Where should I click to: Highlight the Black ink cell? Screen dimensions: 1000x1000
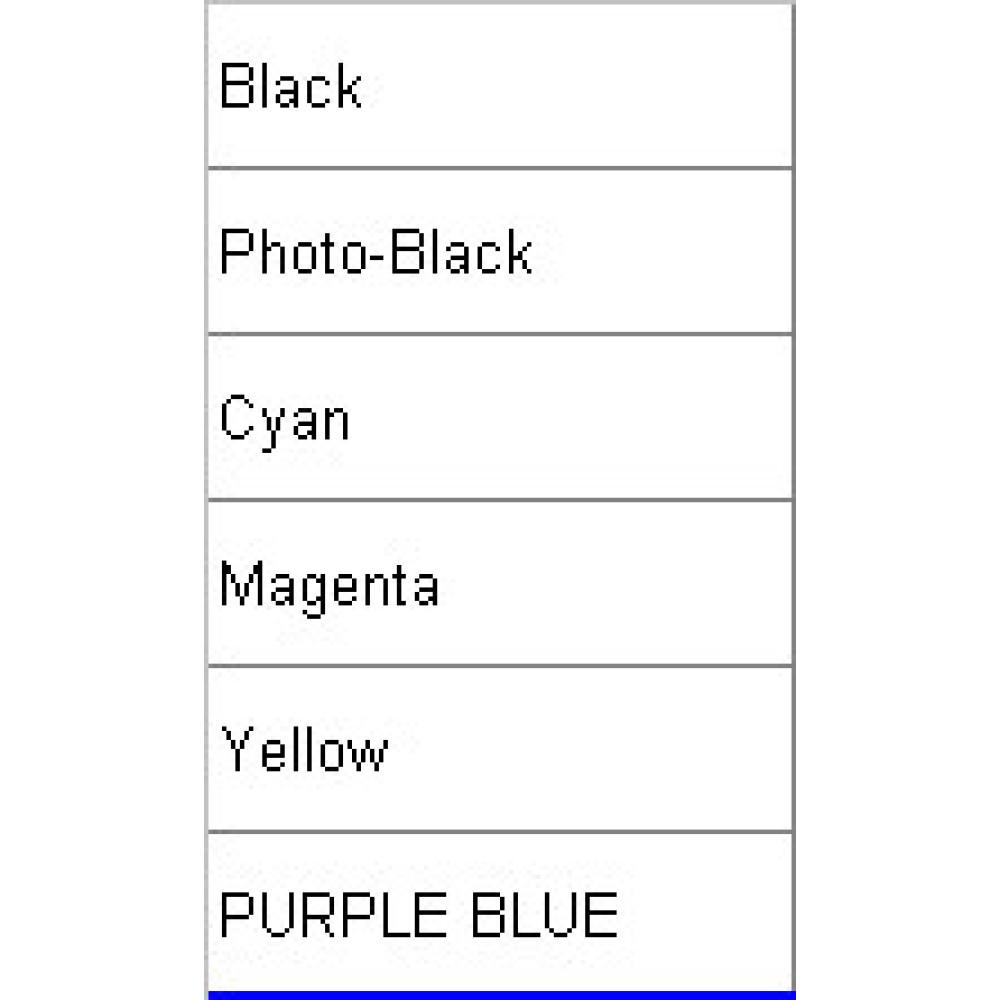pos(501,86)
